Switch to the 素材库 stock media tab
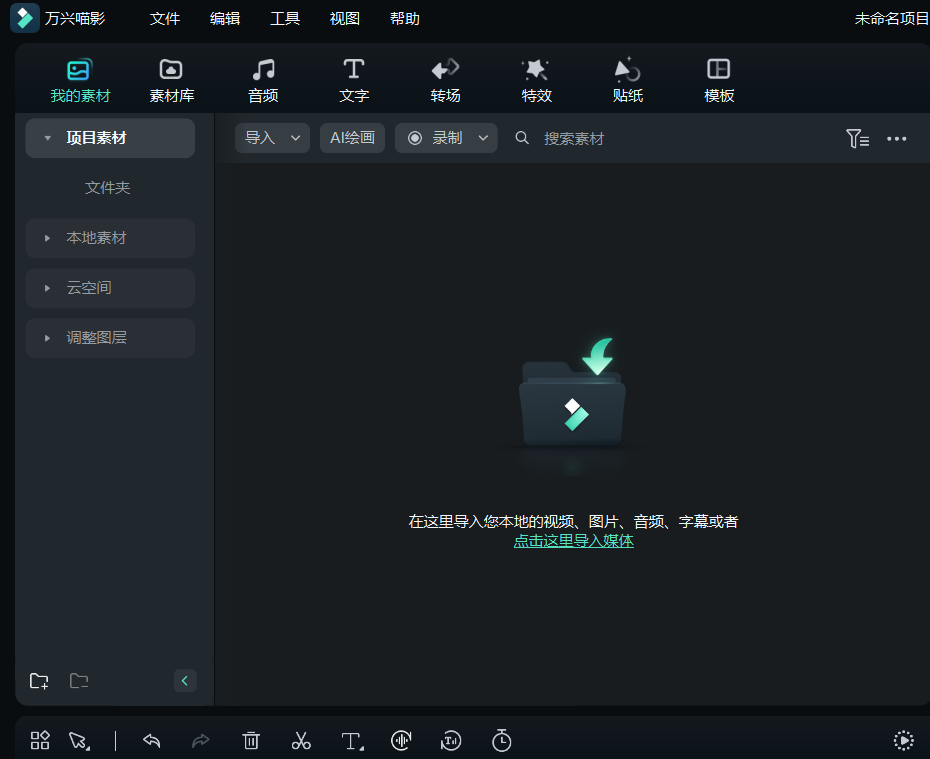 point(170,80)
